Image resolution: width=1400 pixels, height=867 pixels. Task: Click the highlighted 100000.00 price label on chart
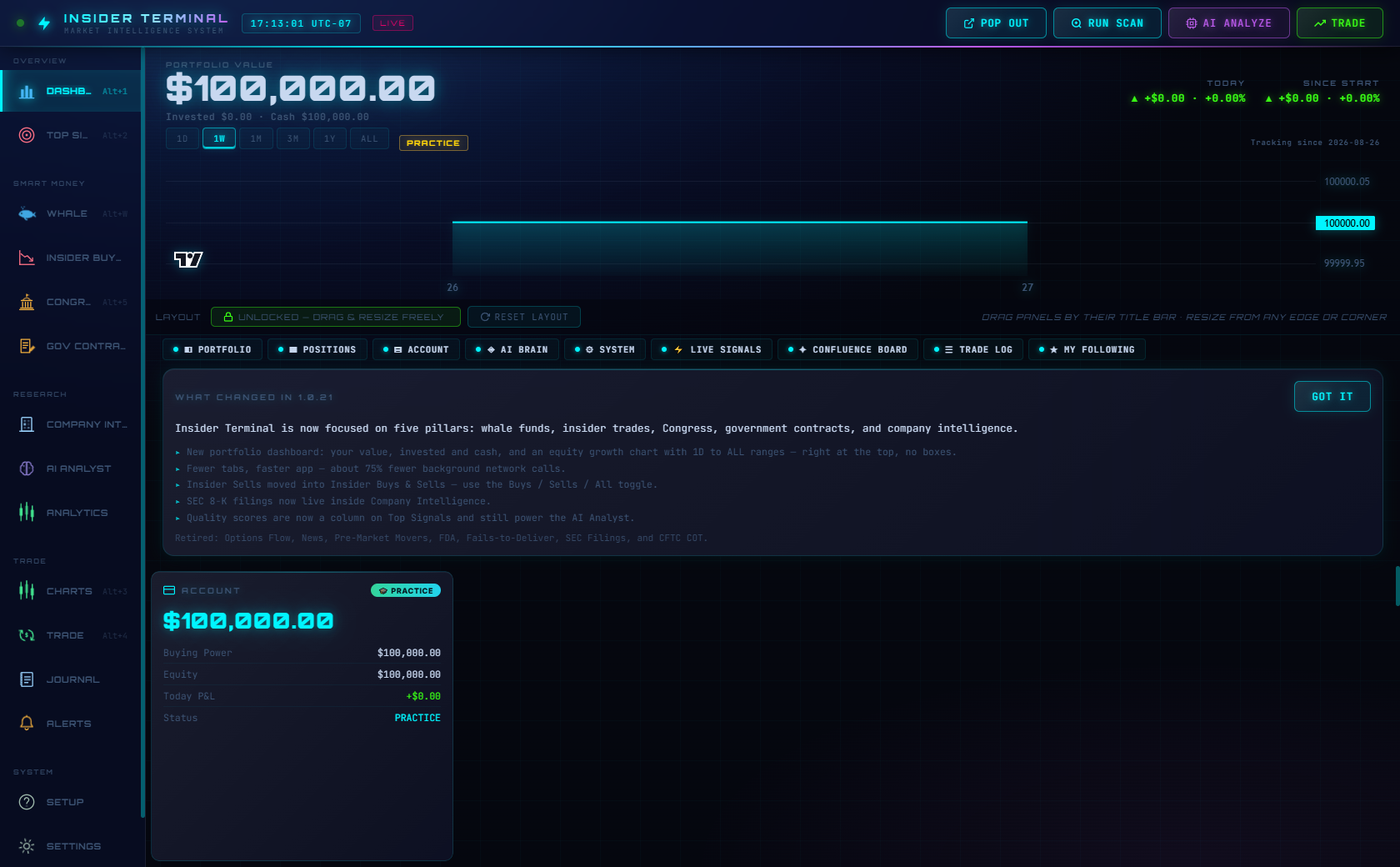(1345, 223)
